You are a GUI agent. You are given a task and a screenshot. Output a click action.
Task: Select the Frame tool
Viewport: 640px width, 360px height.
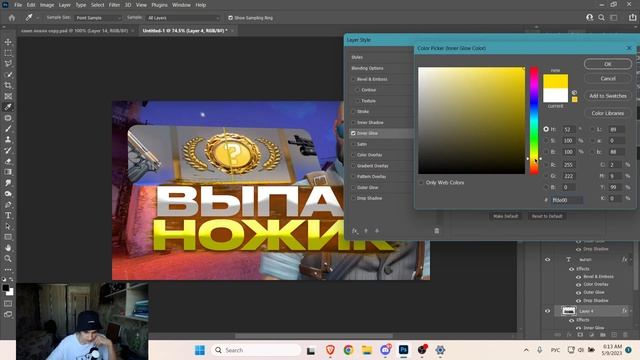point(8,96)
